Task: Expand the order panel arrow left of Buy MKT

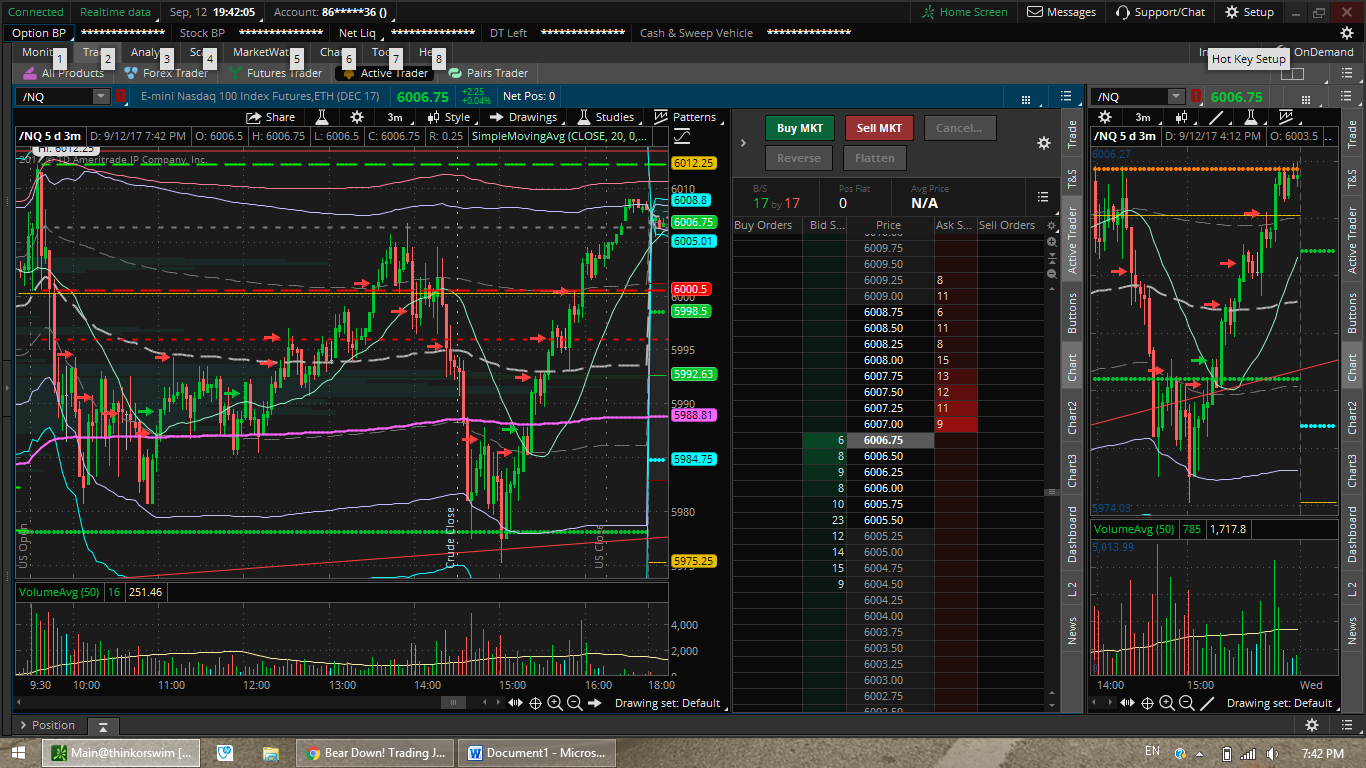Action: pyautogui.click(x=743, y=143)
